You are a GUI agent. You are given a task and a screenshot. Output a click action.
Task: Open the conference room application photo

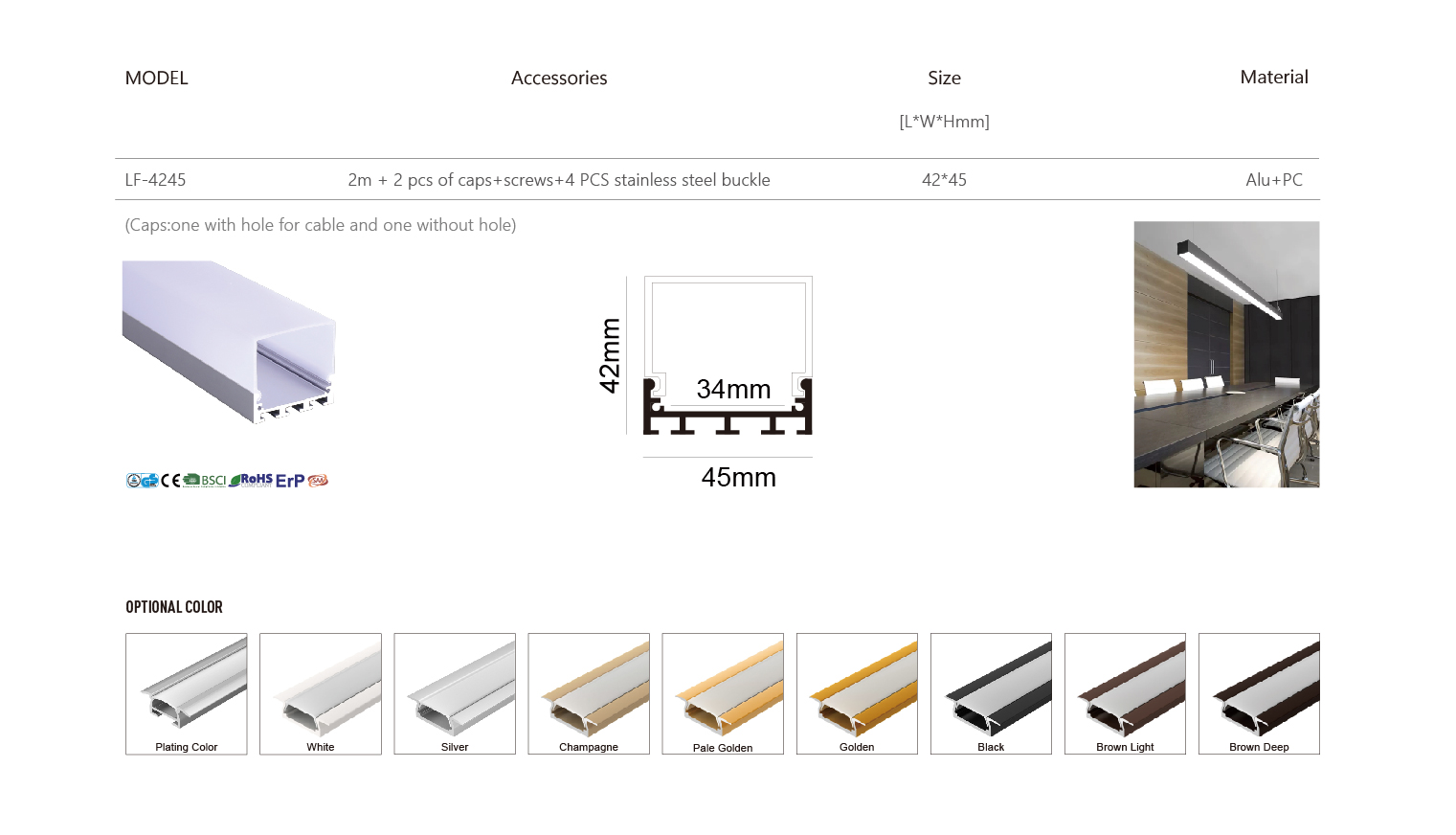[x=1226, y=354]
